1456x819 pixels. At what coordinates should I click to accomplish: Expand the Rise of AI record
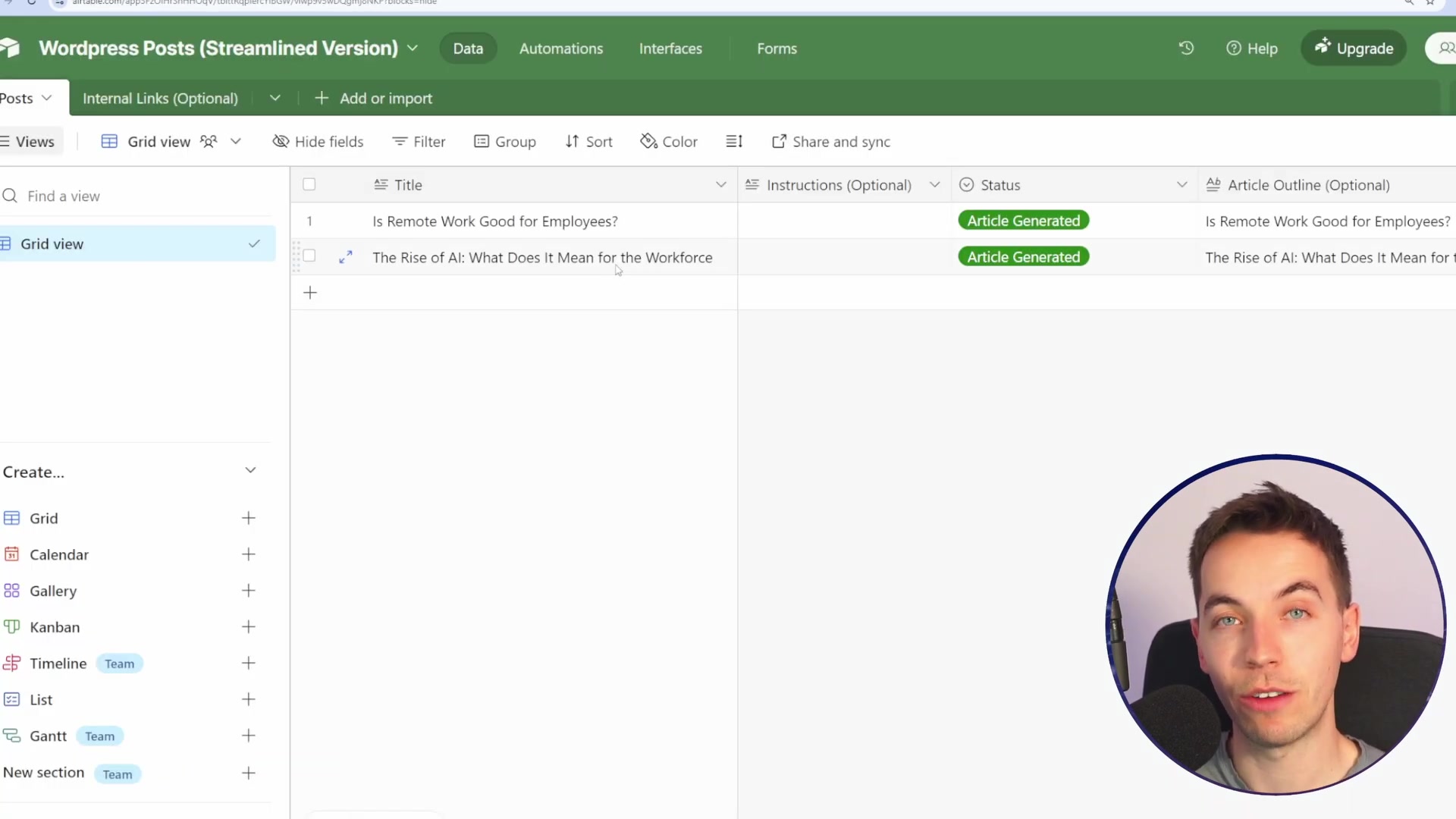[346, 258]
